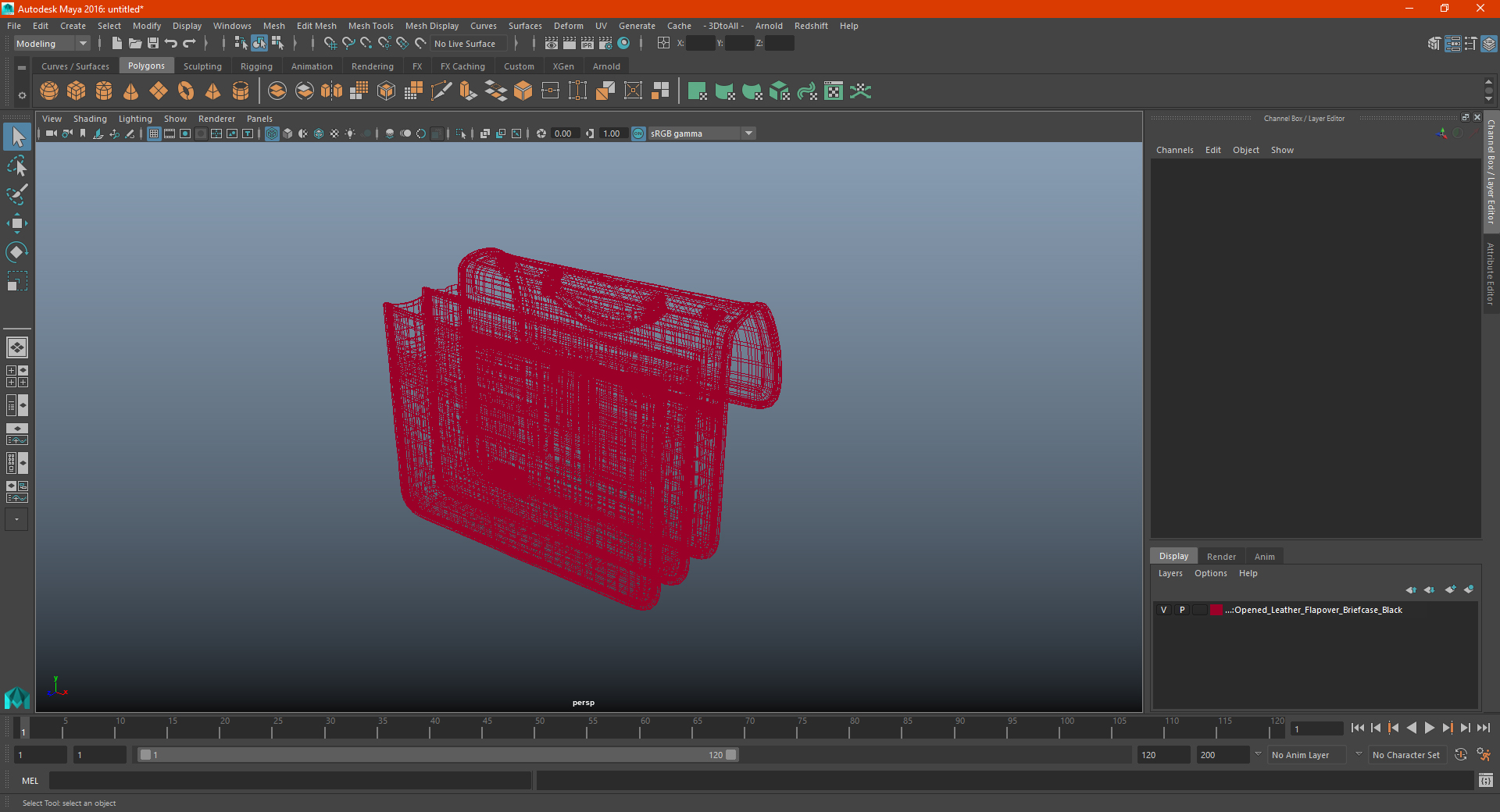Activate the Paint selection tool

17,194
